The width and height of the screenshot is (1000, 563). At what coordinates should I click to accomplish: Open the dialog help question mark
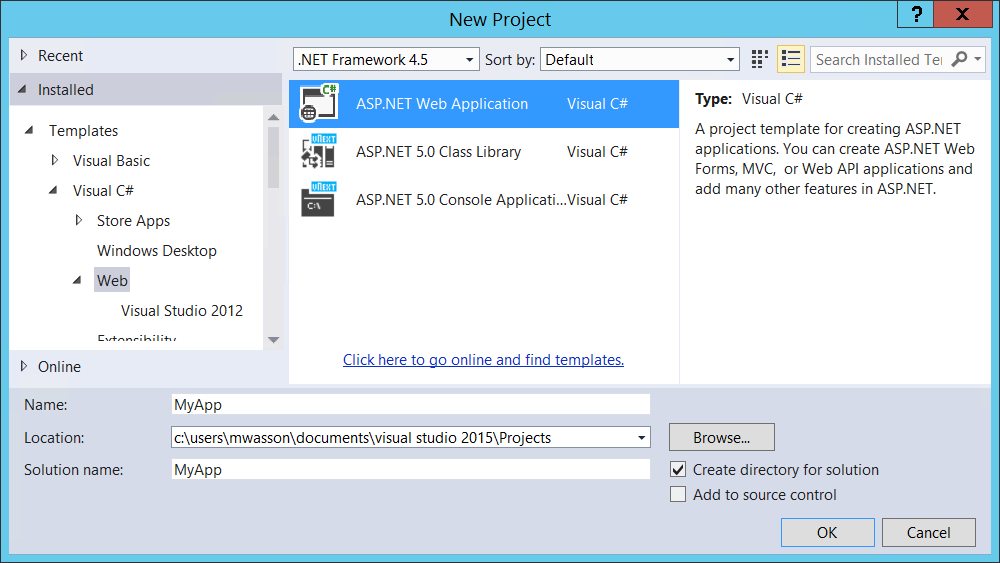pos(916,13)
